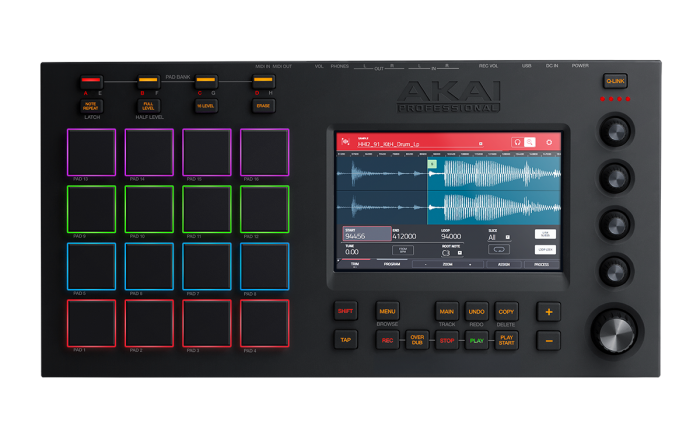Switch to the Program tab
700x438 pixels.
[x=392, y=264]
